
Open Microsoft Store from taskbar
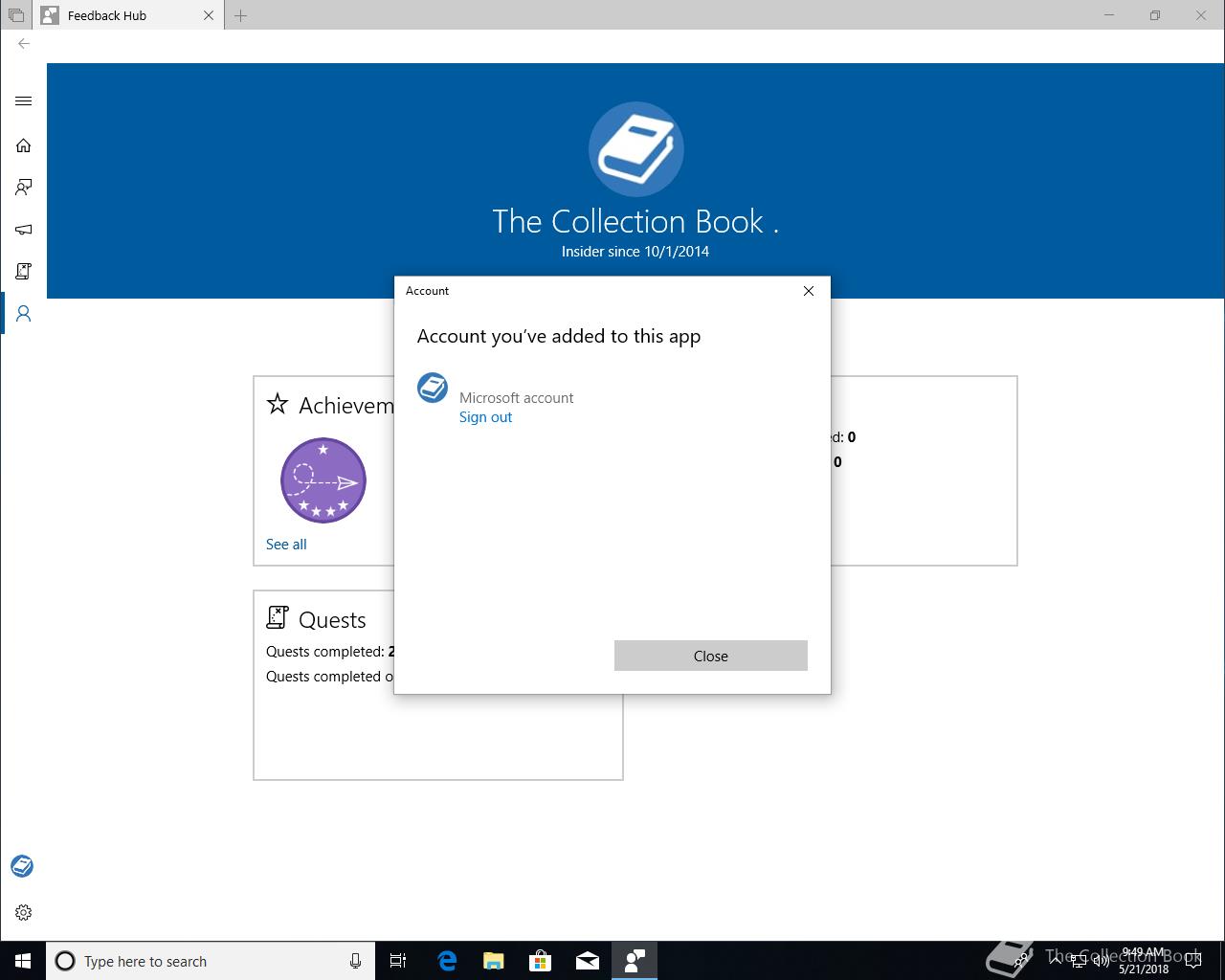coord(541,961)
